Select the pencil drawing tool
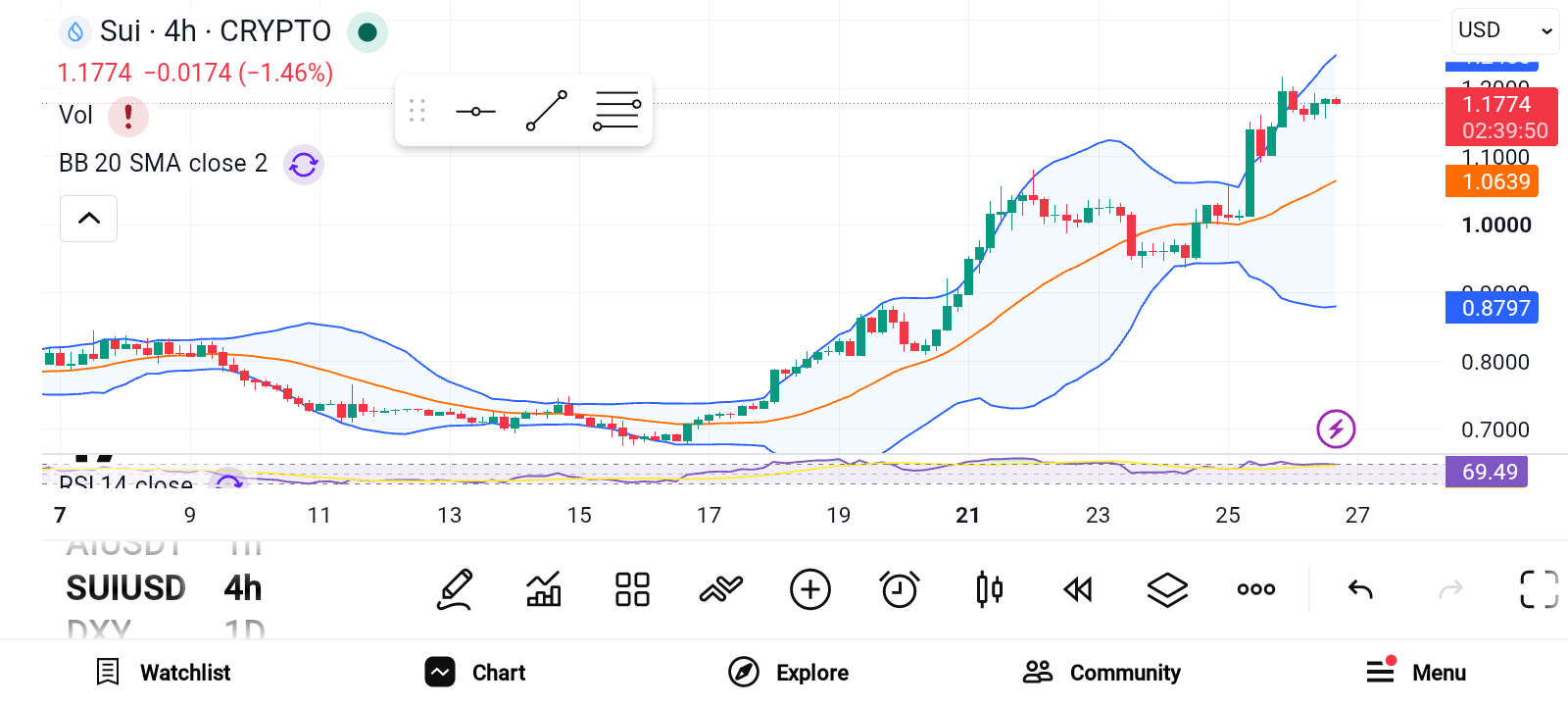The width and height of the screenshot is (1568, 706). pyautogui.click(x=455, y=589)
